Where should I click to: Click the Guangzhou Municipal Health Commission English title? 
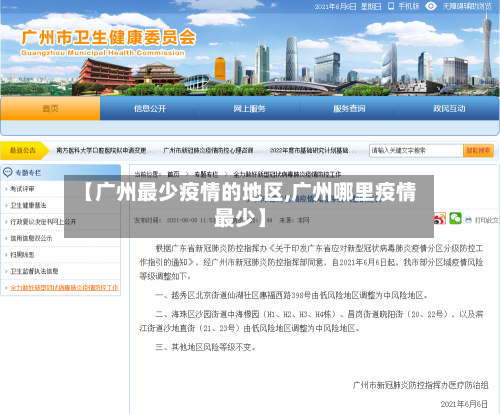[x=103, y=53]
